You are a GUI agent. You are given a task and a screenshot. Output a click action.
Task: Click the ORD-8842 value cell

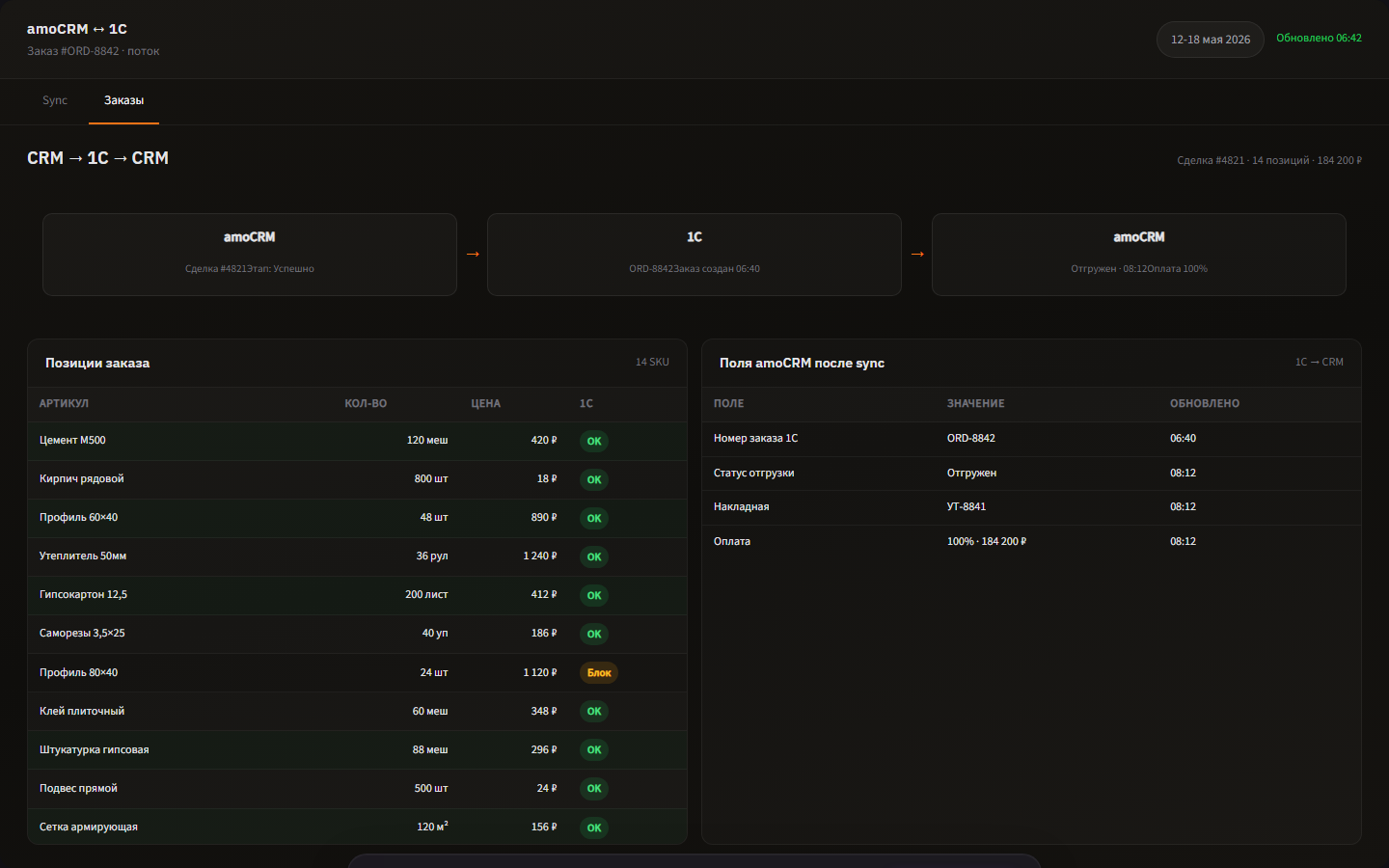[970, 439]
